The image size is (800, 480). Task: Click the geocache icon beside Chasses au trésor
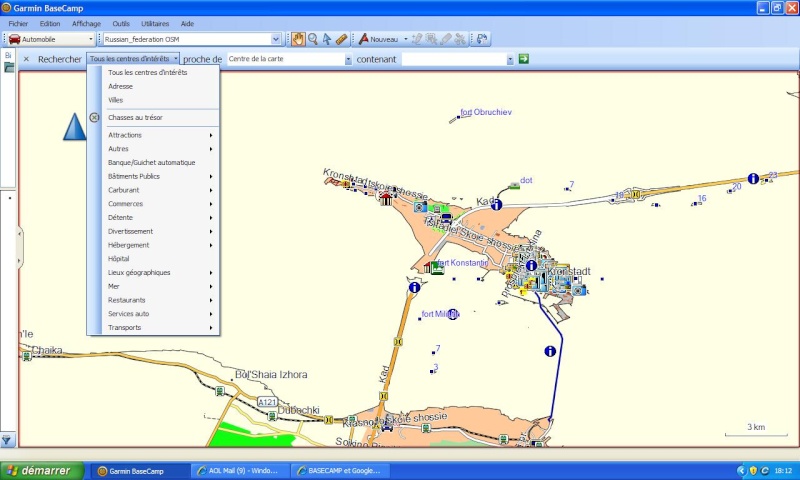pos(94,117)
